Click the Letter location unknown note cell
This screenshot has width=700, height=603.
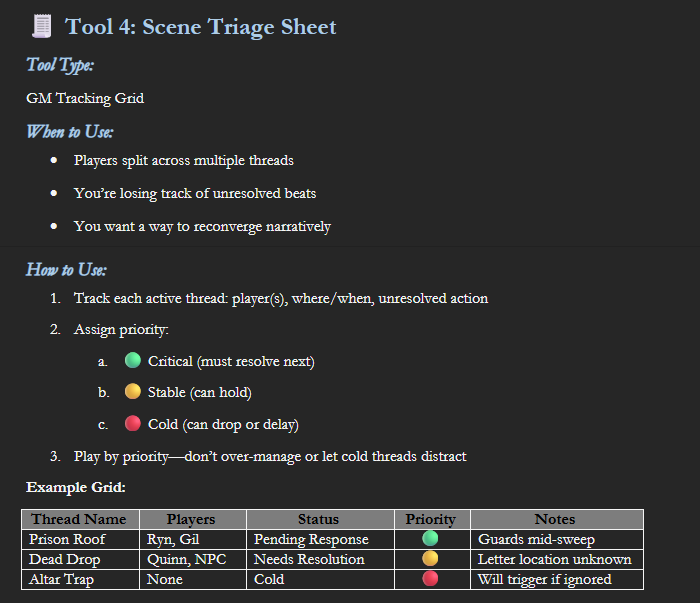click(557, 559)
